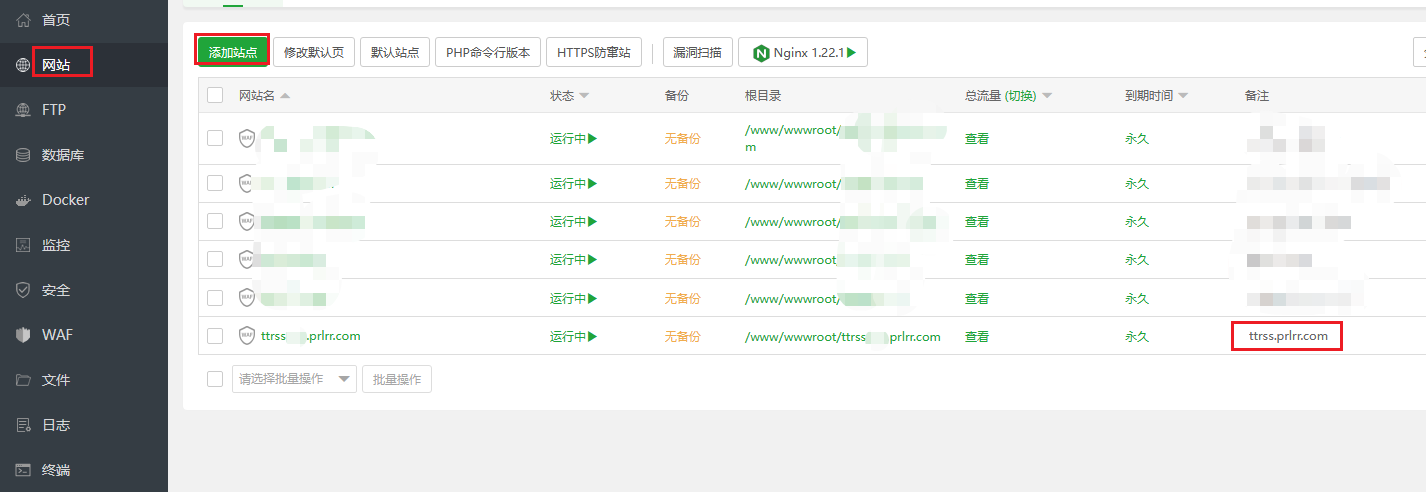Click the WAF shield icon beside ttrss site
Image resolution: width=1426 pixels, height=492 pixels.
[246, 336]
